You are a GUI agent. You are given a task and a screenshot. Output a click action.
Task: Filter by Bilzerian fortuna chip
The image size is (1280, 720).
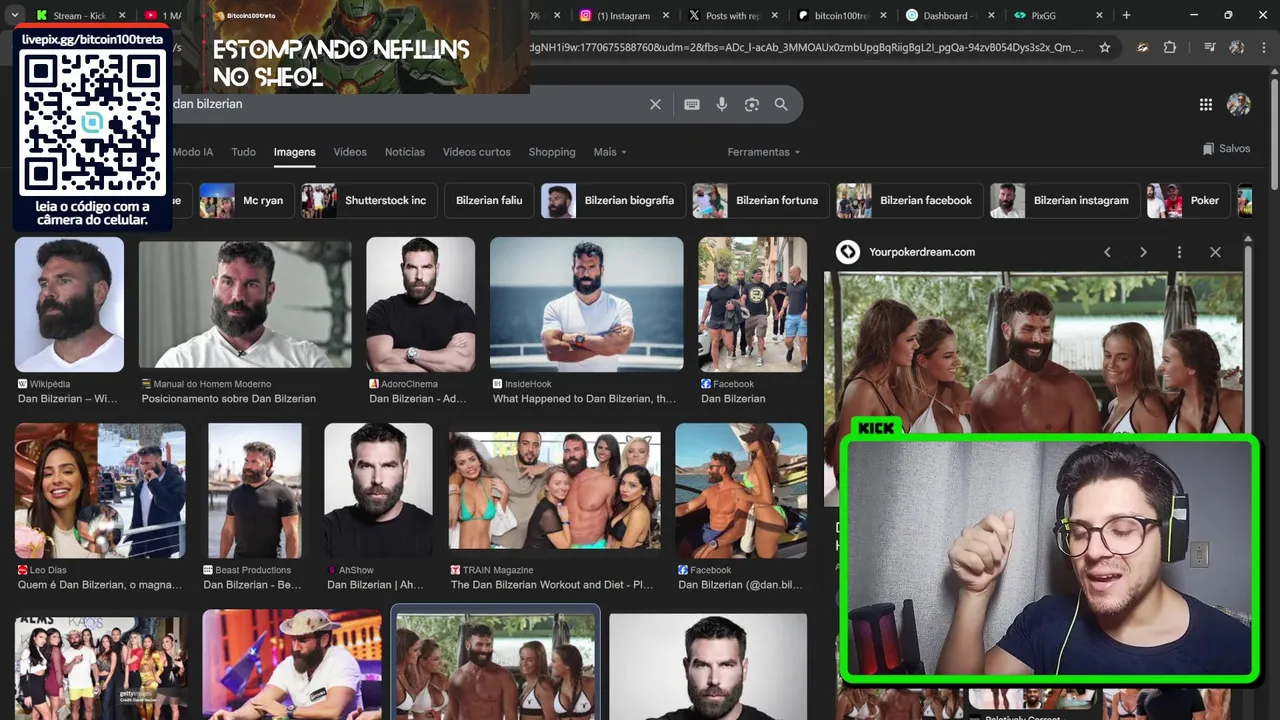(761, 200)
